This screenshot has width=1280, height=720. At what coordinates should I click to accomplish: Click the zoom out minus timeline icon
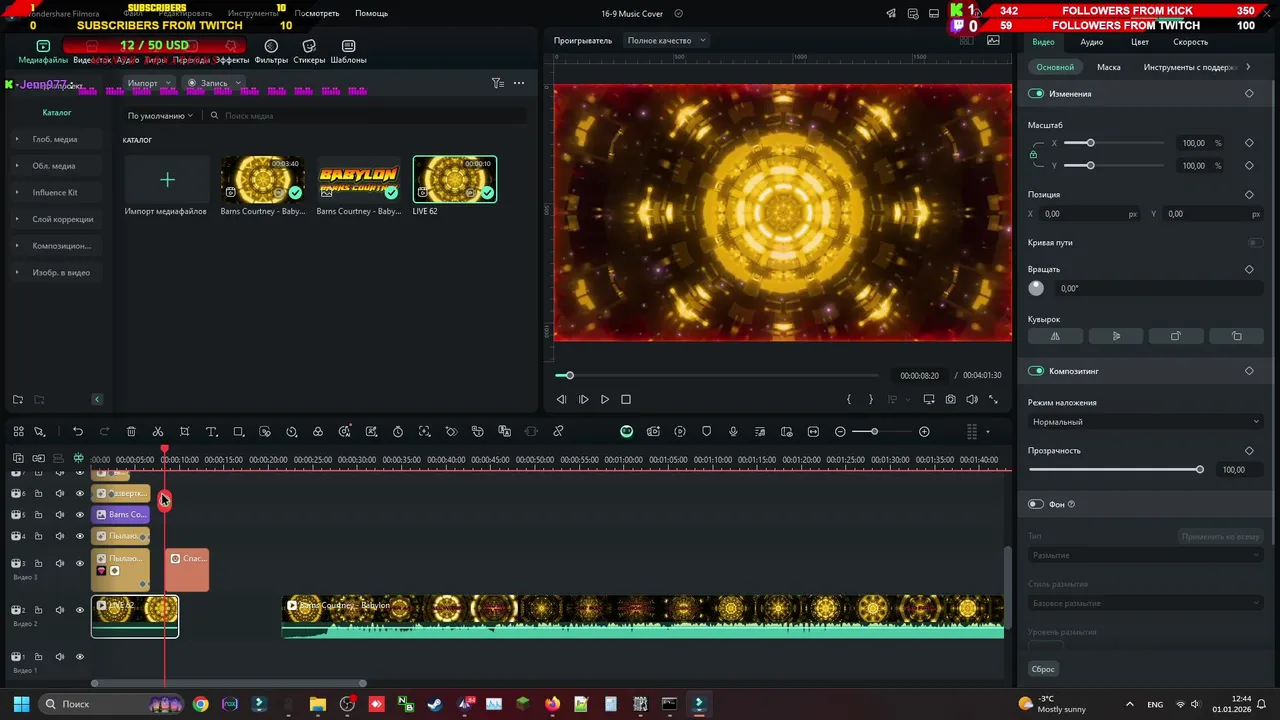pyautogui.click(x=840, y=431)
